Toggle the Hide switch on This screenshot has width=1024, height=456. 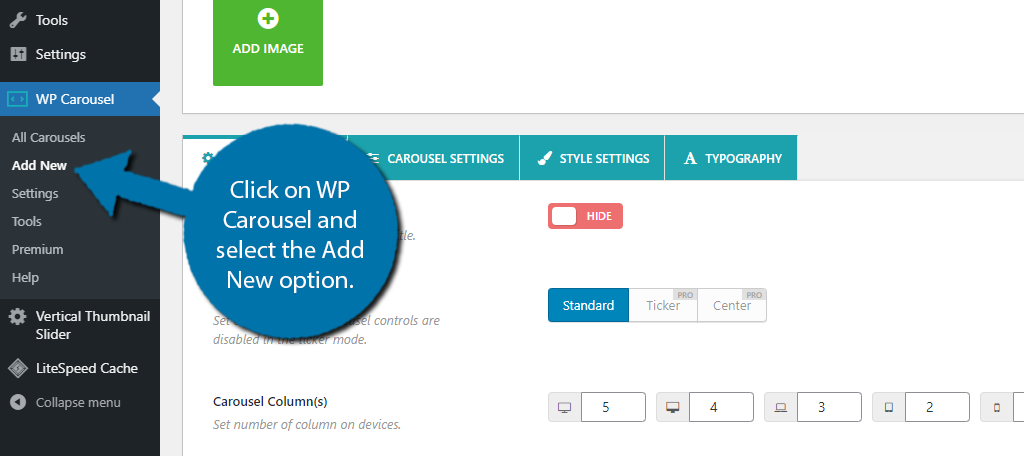(x=585, y=216)
